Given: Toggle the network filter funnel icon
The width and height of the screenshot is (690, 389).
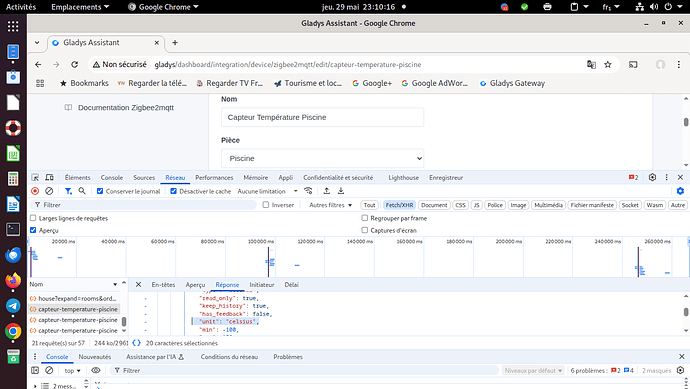Looking at the screenshot, I should pyautogui.click(x=68, y=191).
